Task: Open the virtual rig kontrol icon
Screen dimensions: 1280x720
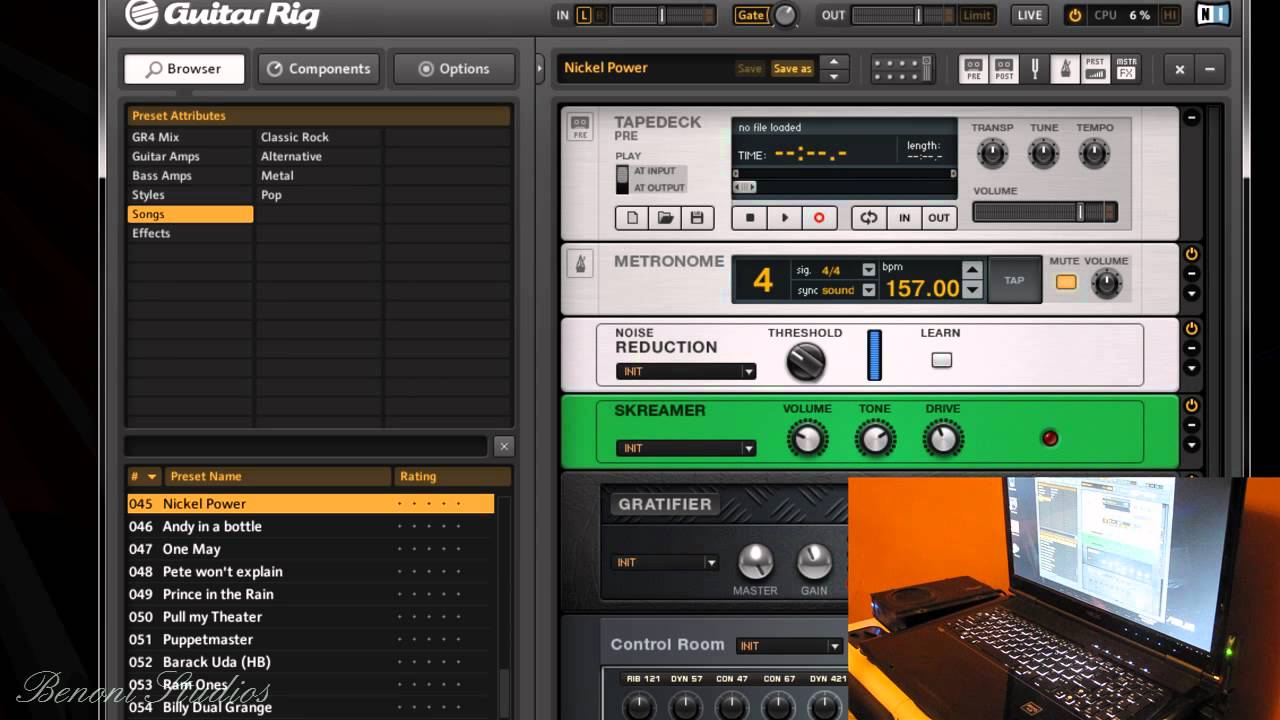Action: coord(903,68)
